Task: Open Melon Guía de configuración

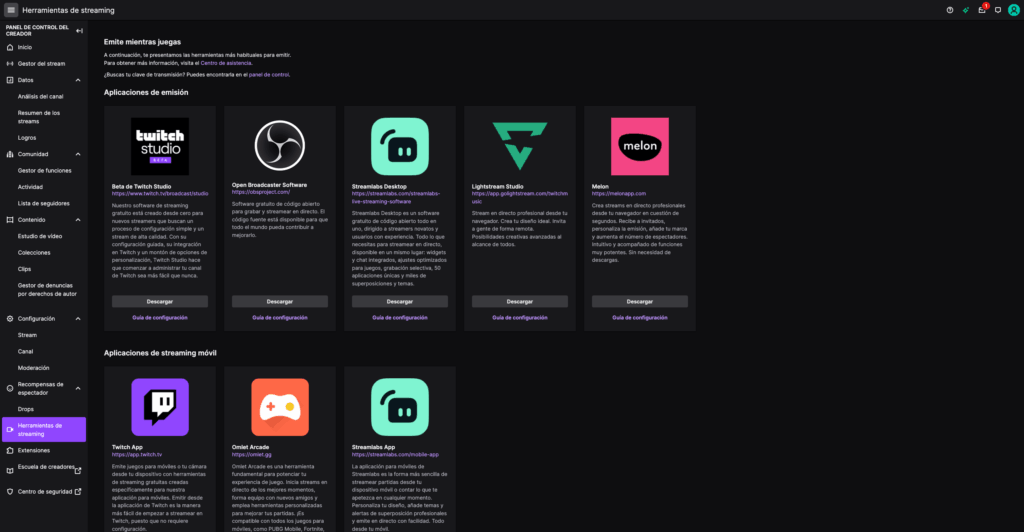Action: [x=640, y=317]
